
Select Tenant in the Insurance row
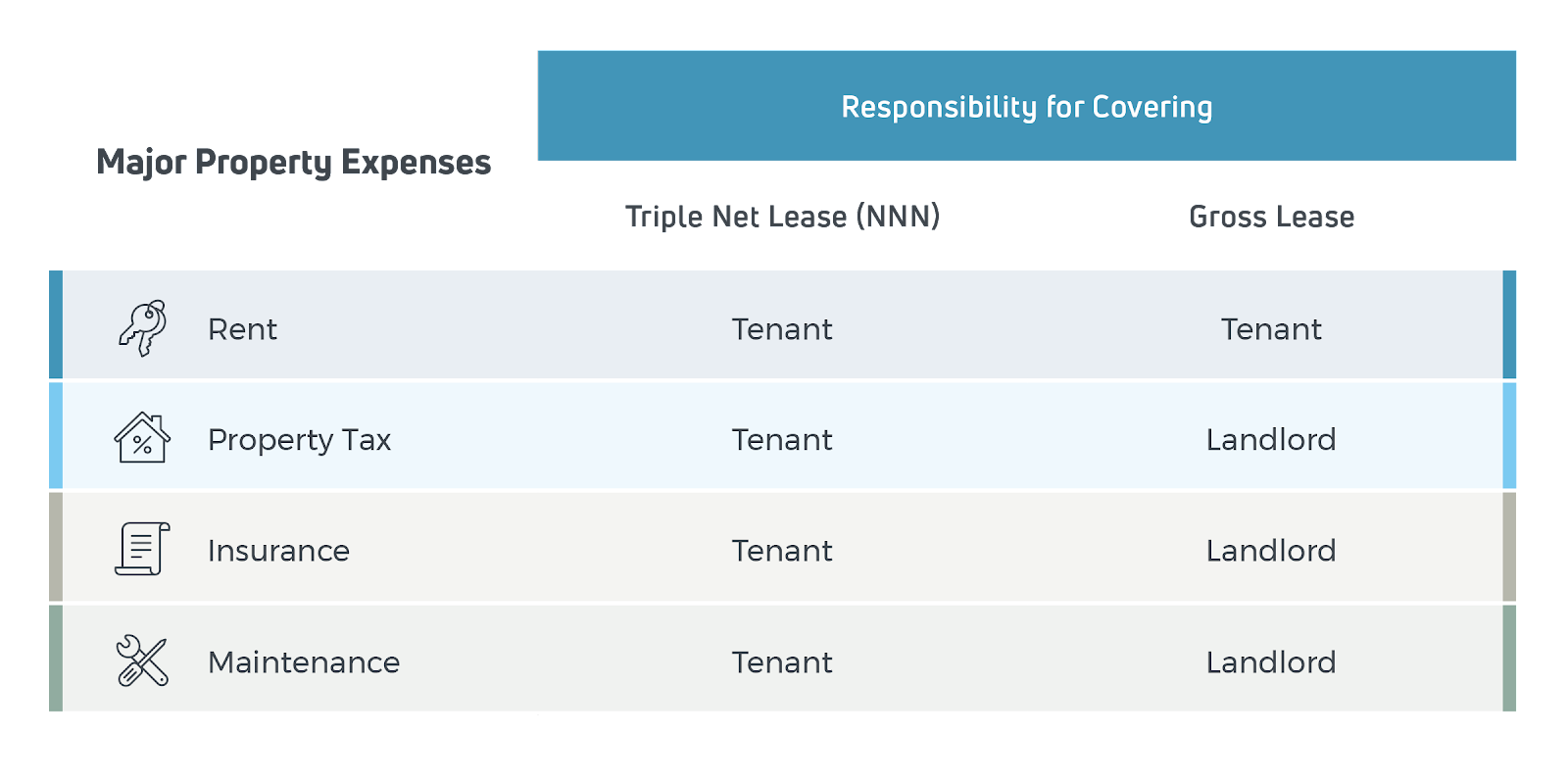(x=782, y=551)
